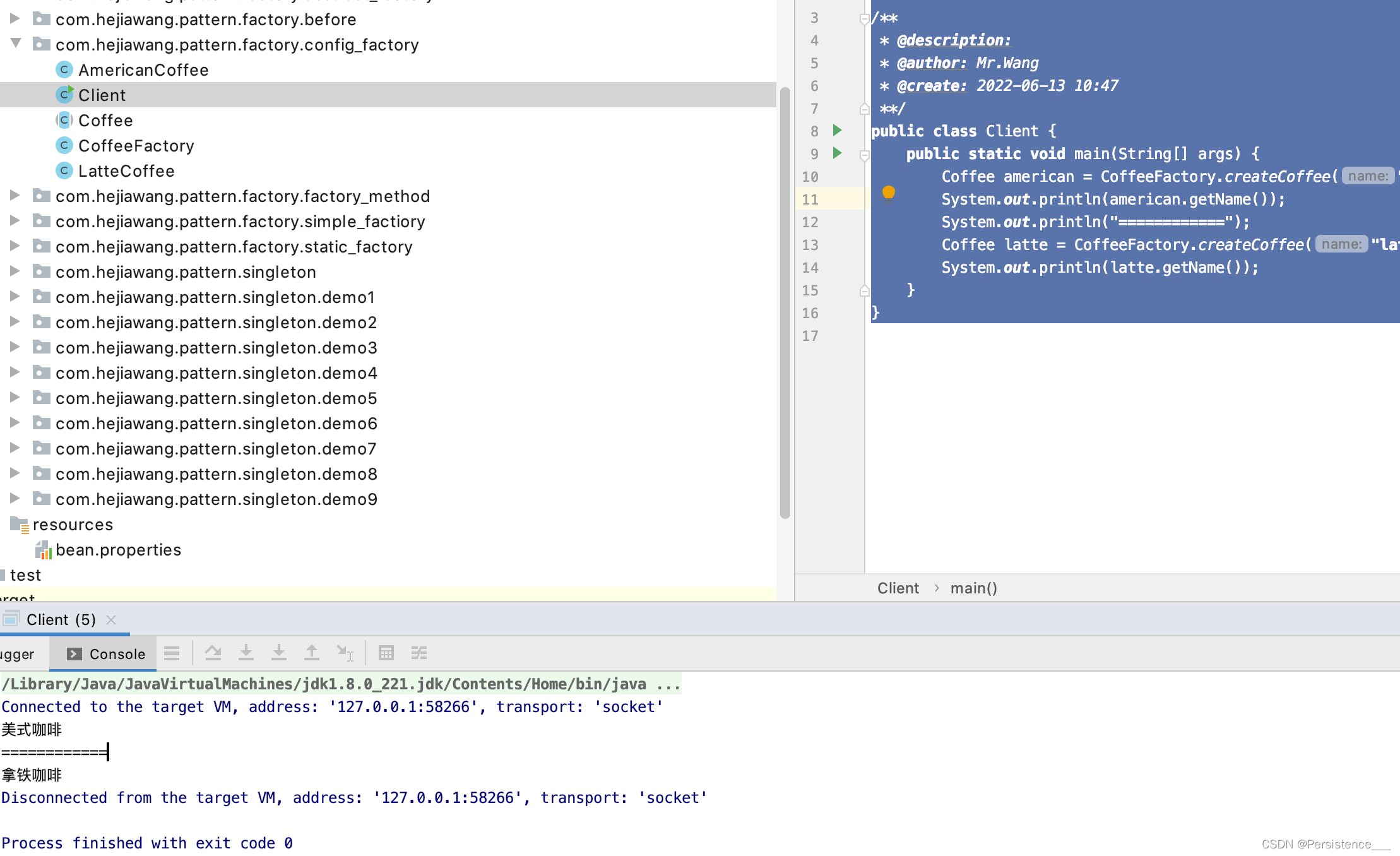This screenshot has height=856, width=1400.
Task: Select the test folder
Action: [x=25, y=575]
